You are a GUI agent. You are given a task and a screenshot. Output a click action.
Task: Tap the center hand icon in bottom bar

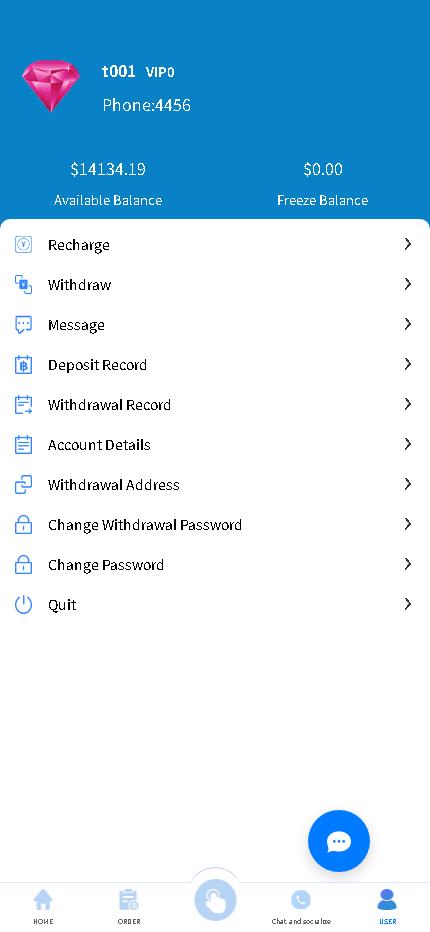(215, 900)
